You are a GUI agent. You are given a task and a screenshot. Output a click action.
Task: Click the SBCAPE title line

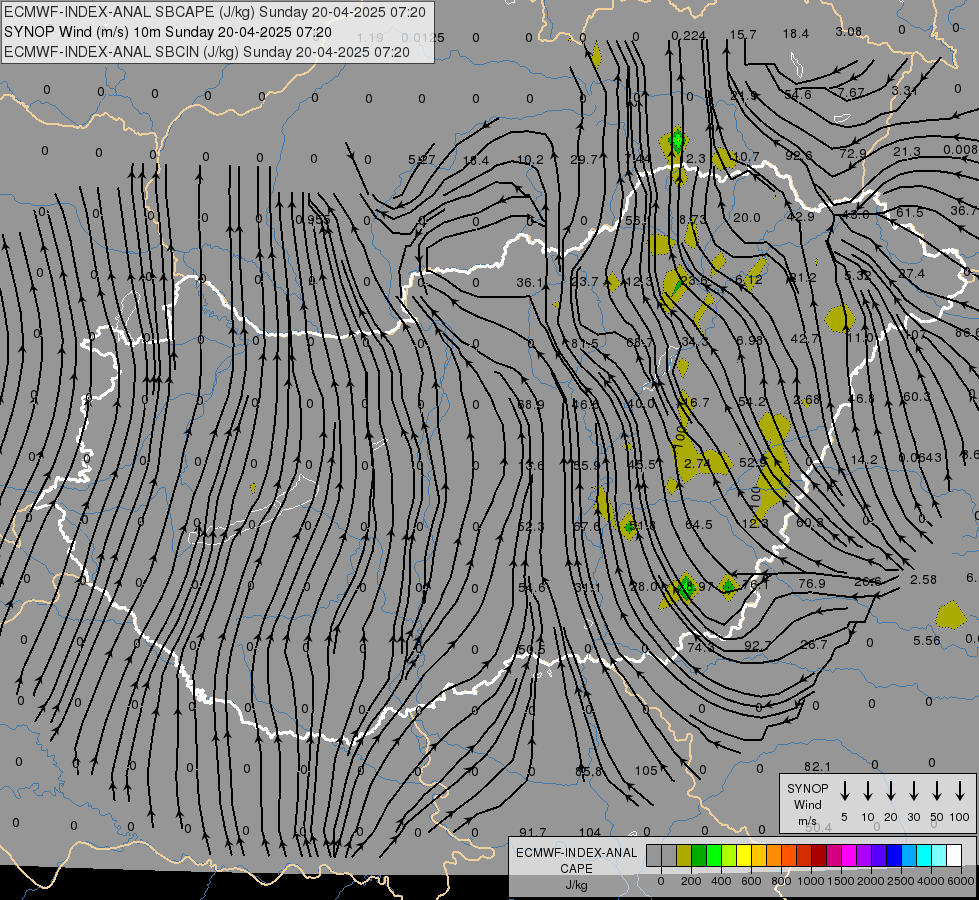point(215,12)
